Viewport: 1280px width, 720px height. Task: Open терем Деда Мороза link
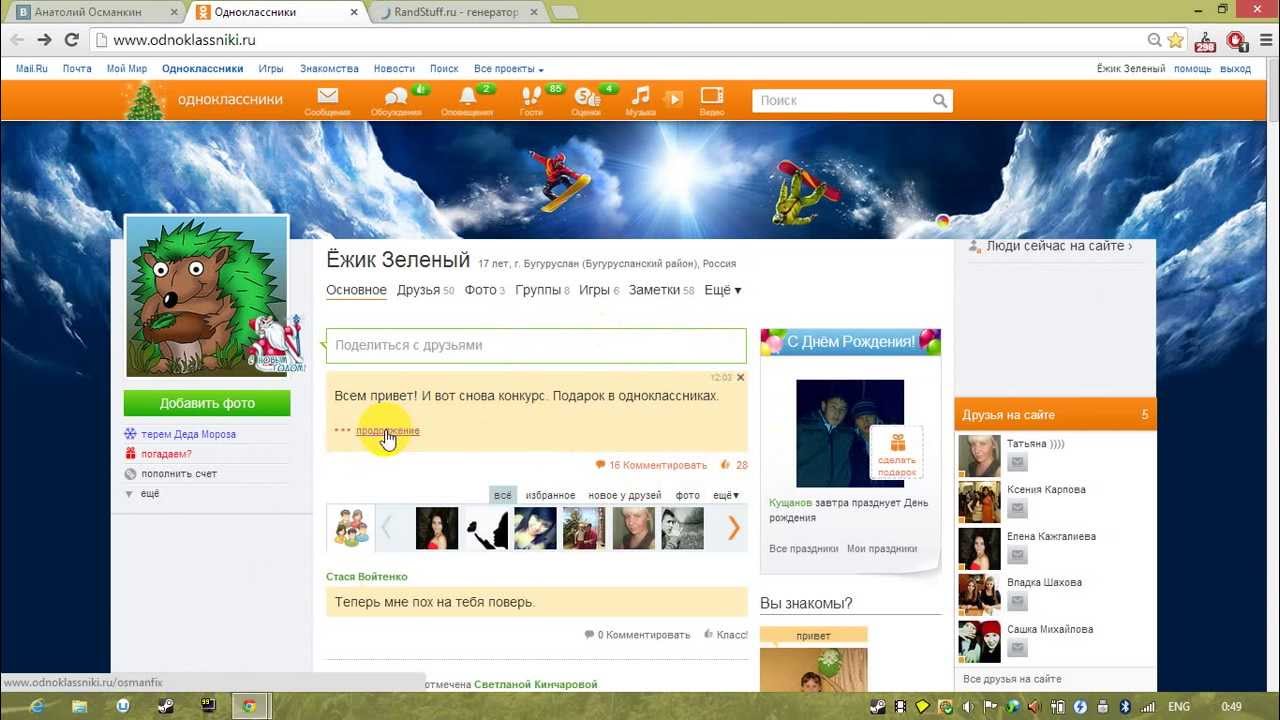189,434
